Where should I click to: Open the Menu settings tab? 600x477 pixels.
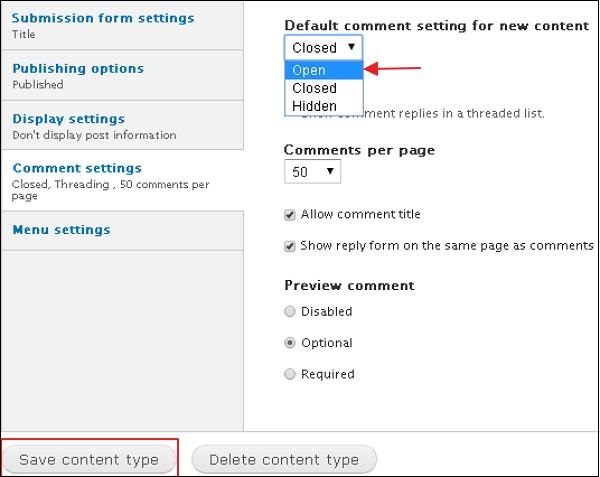click(x=61, y=229)
